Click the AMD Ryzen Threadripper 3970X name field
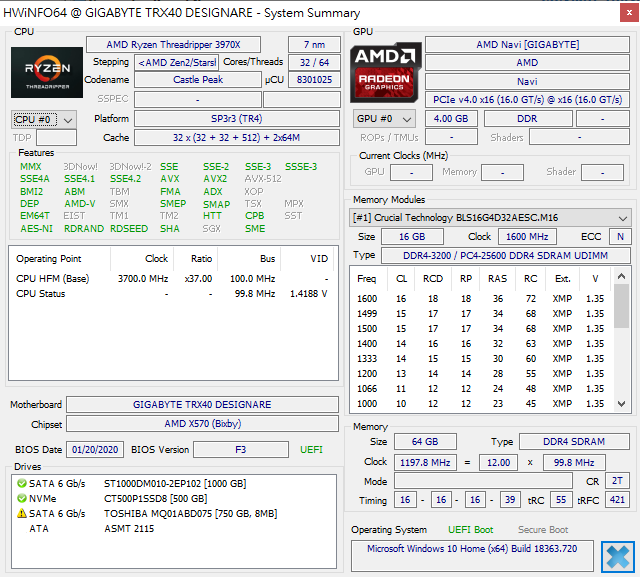This screenshot has width=640, height=577. click(x=173, y=44)
